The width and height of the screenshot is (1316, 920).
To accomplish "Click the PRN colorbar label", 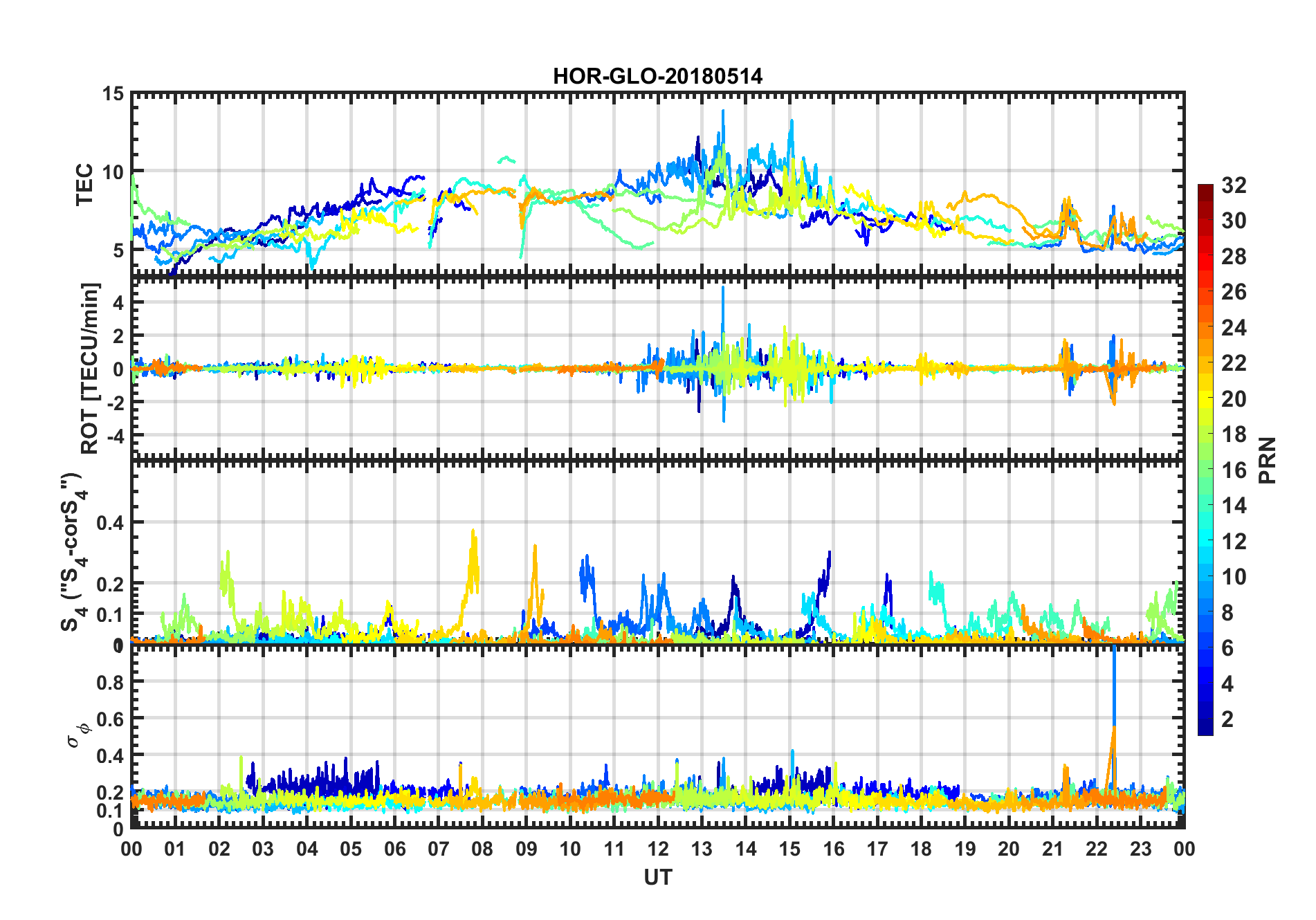I will (1267, 460).
